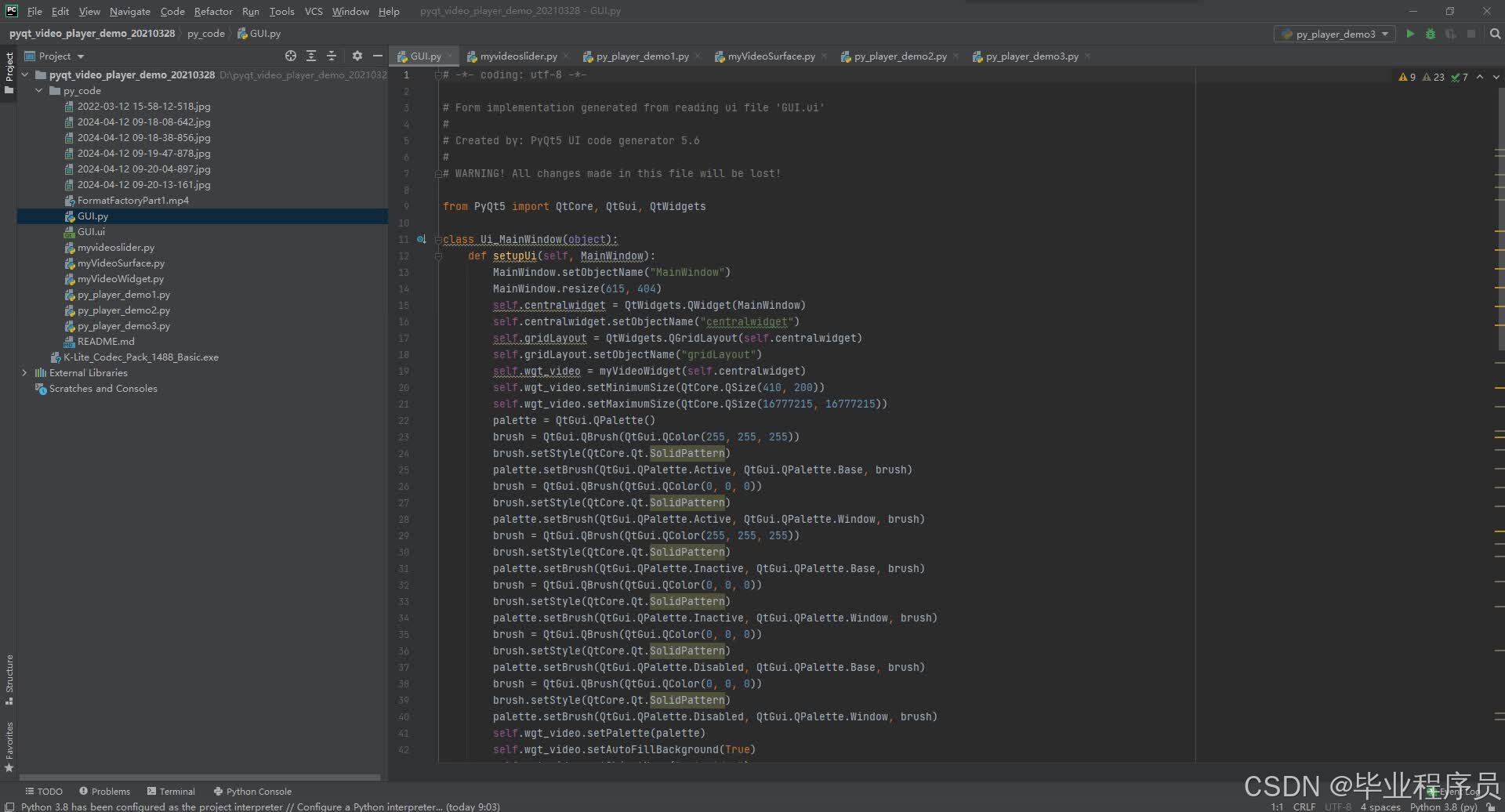Click the CRLF line separator widget
This screenshot has height=812, width=1505.
1304,807
